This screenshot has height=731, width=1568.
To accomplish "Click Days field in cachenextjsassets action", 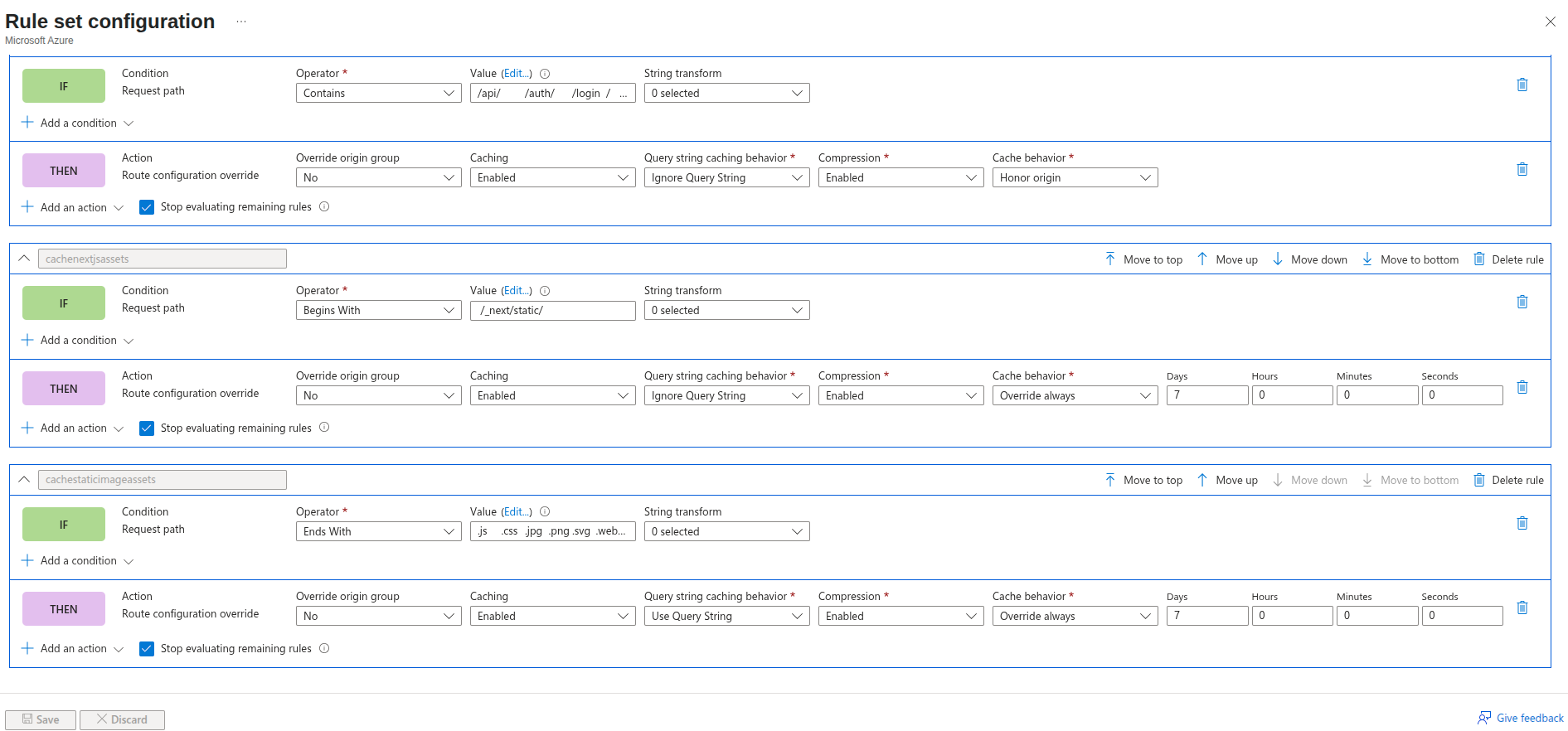I will 1207,395.
